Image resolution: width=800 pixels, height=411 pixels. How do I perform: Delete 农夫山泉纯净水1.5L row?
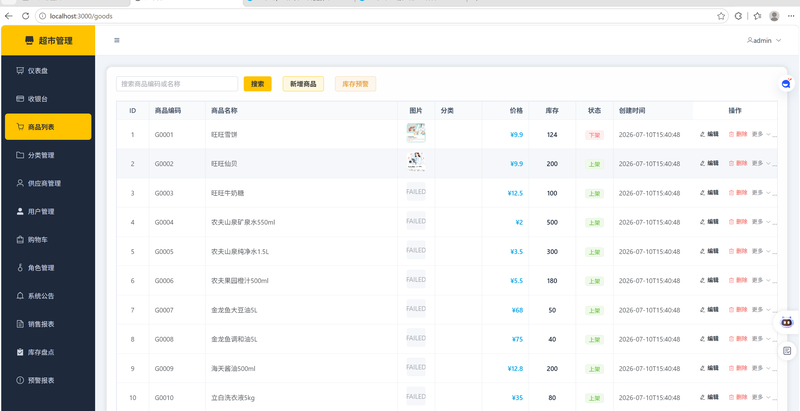coord(738,251)
